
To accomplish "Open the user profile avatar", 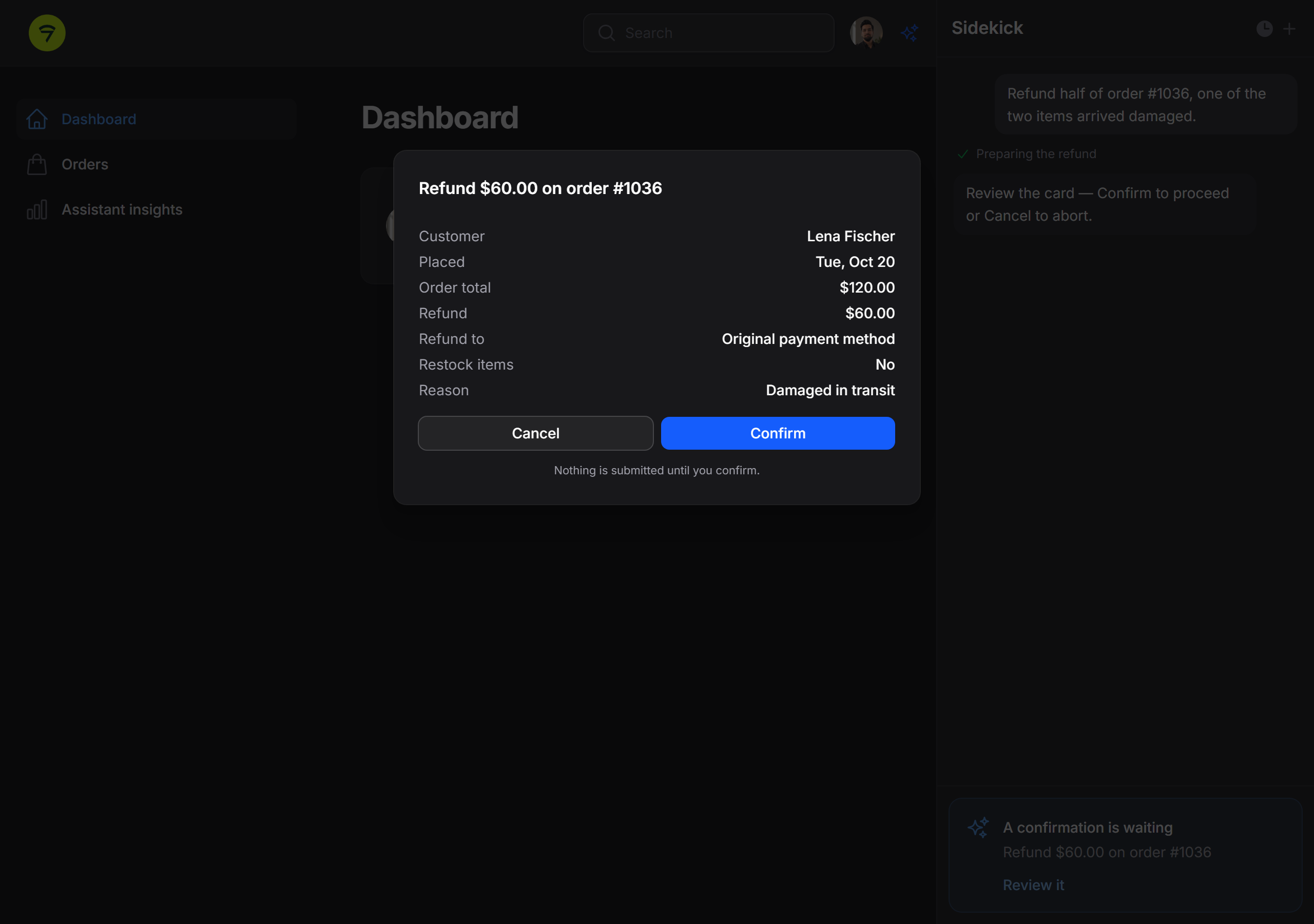I will [866, 33].
